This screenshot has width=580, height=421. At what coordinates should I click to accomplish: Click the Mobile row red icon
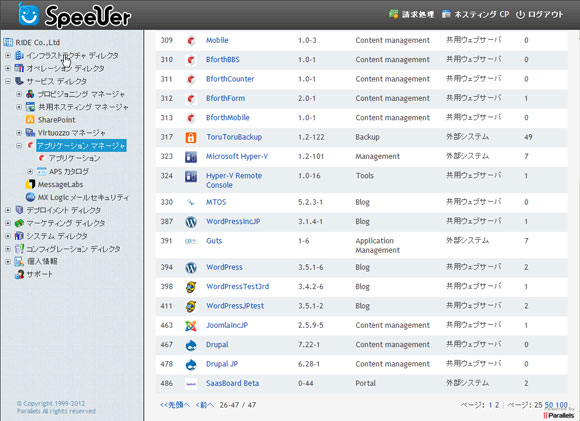pos(190,40)
